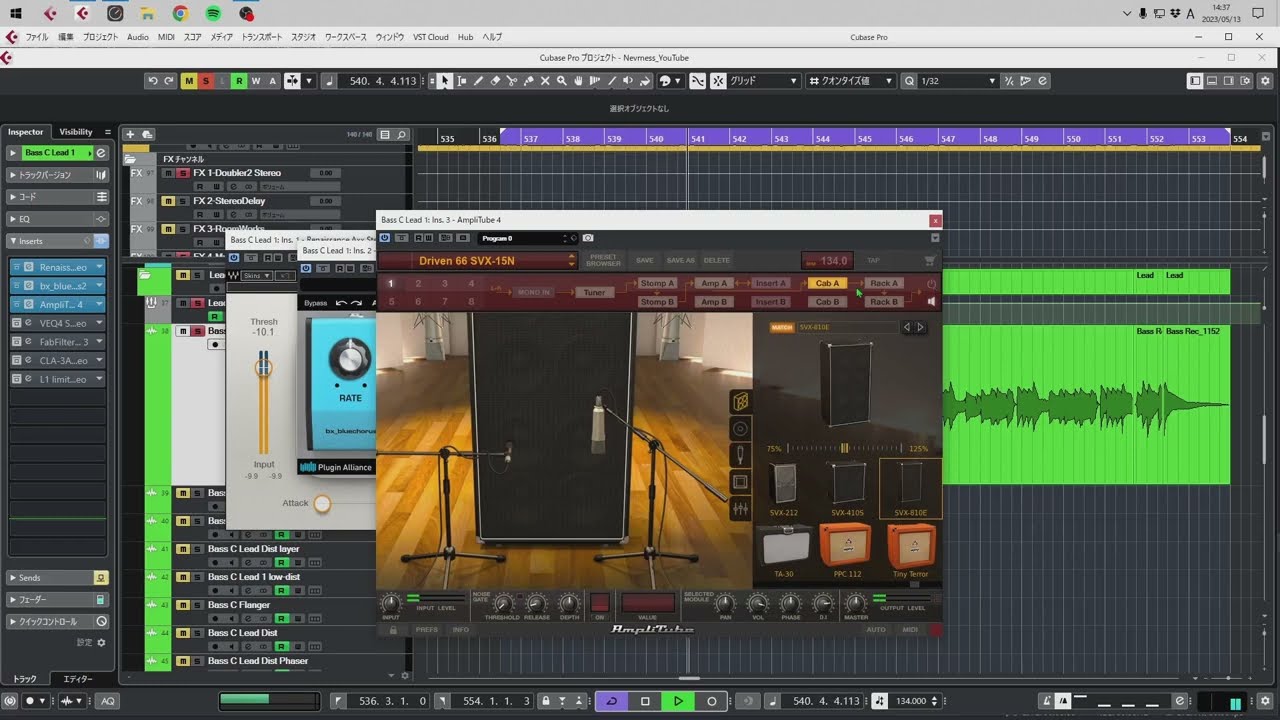1280x720 pixels.
Task: Open the MIDI menu
Action: point(166,37)
